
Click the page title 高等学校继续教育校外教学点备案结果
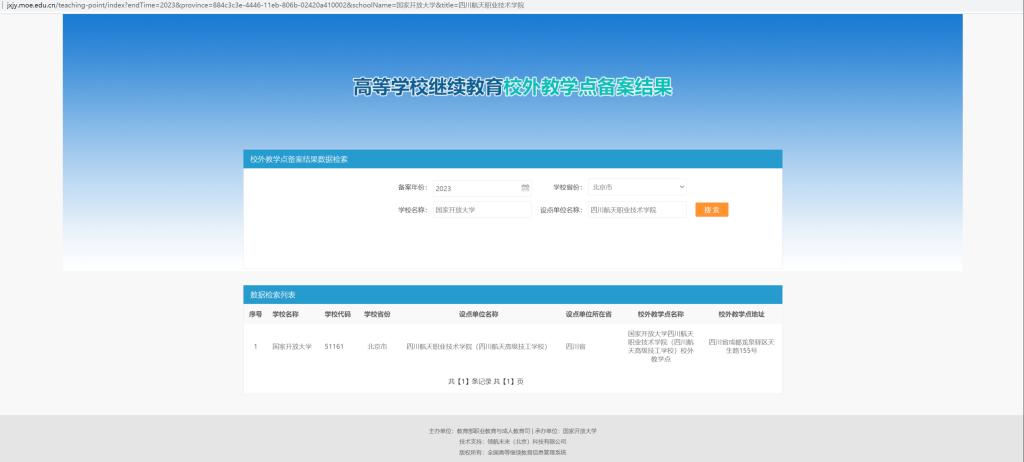click(x=512, y=88)
